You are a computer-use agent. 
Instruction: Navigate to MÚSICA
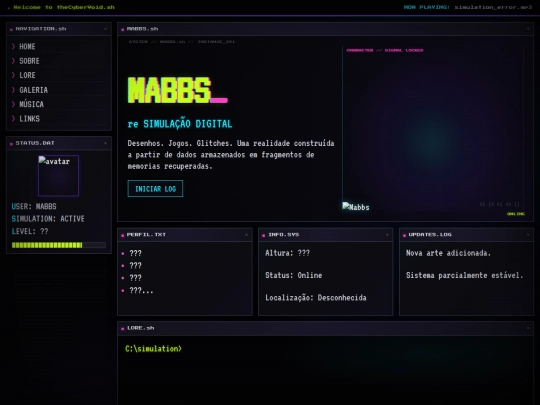pyautogui.click(x=59, y=104)
